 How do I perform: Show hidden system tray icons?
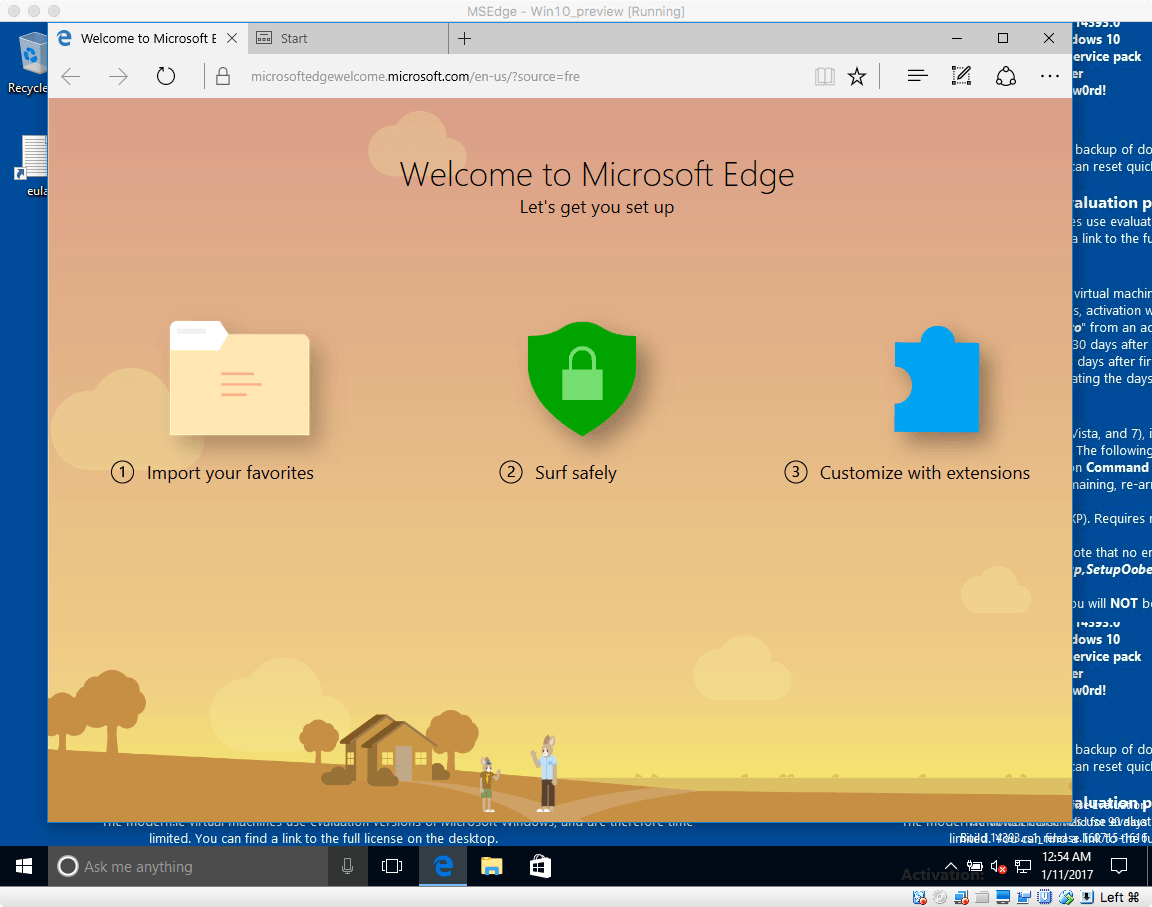[x=951, y=867]
